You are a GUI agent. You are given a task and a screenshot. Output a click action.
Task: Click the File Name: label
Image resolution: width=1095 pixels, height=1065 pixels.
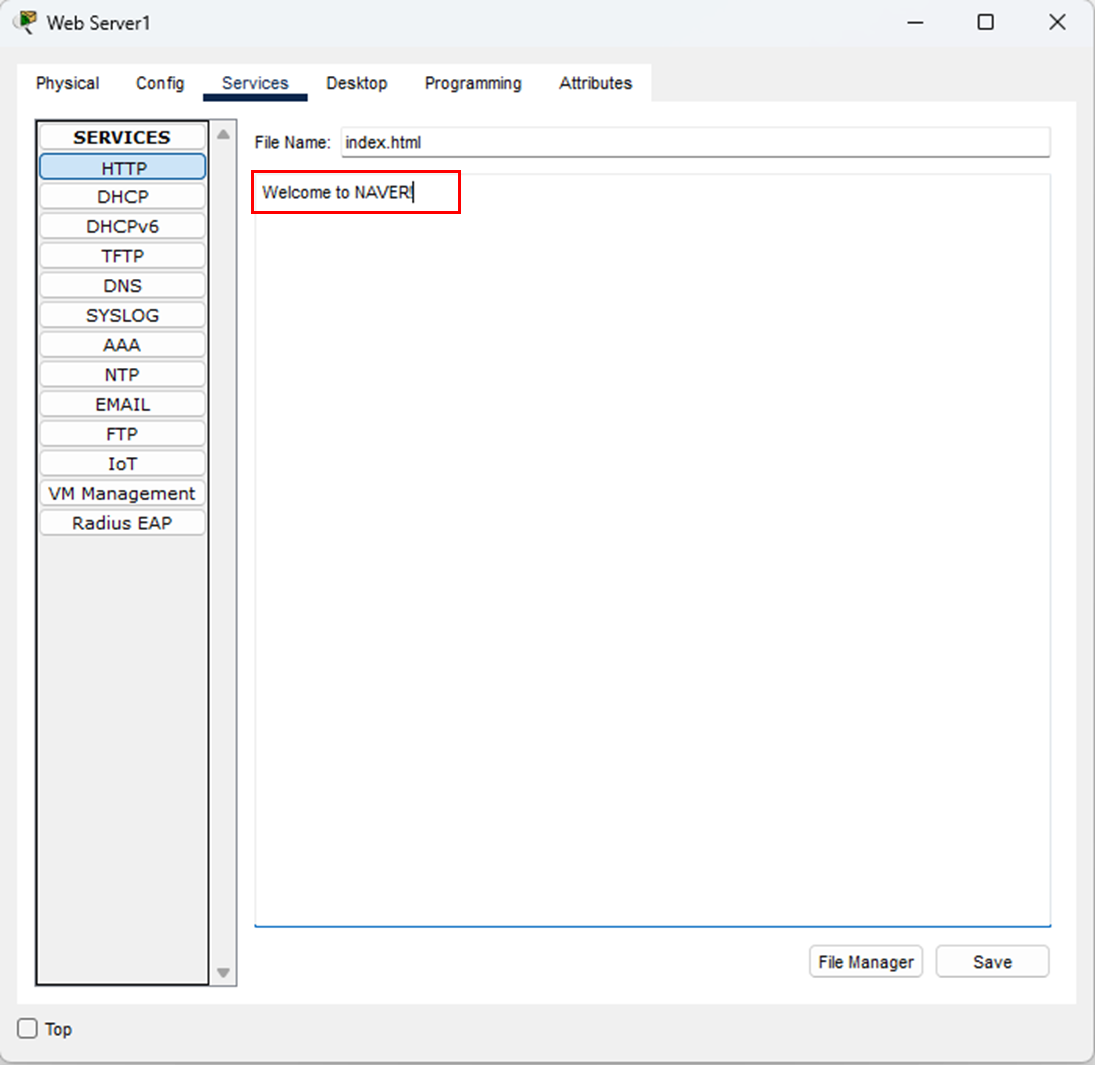pyautogui.click(x=293, y=142)
